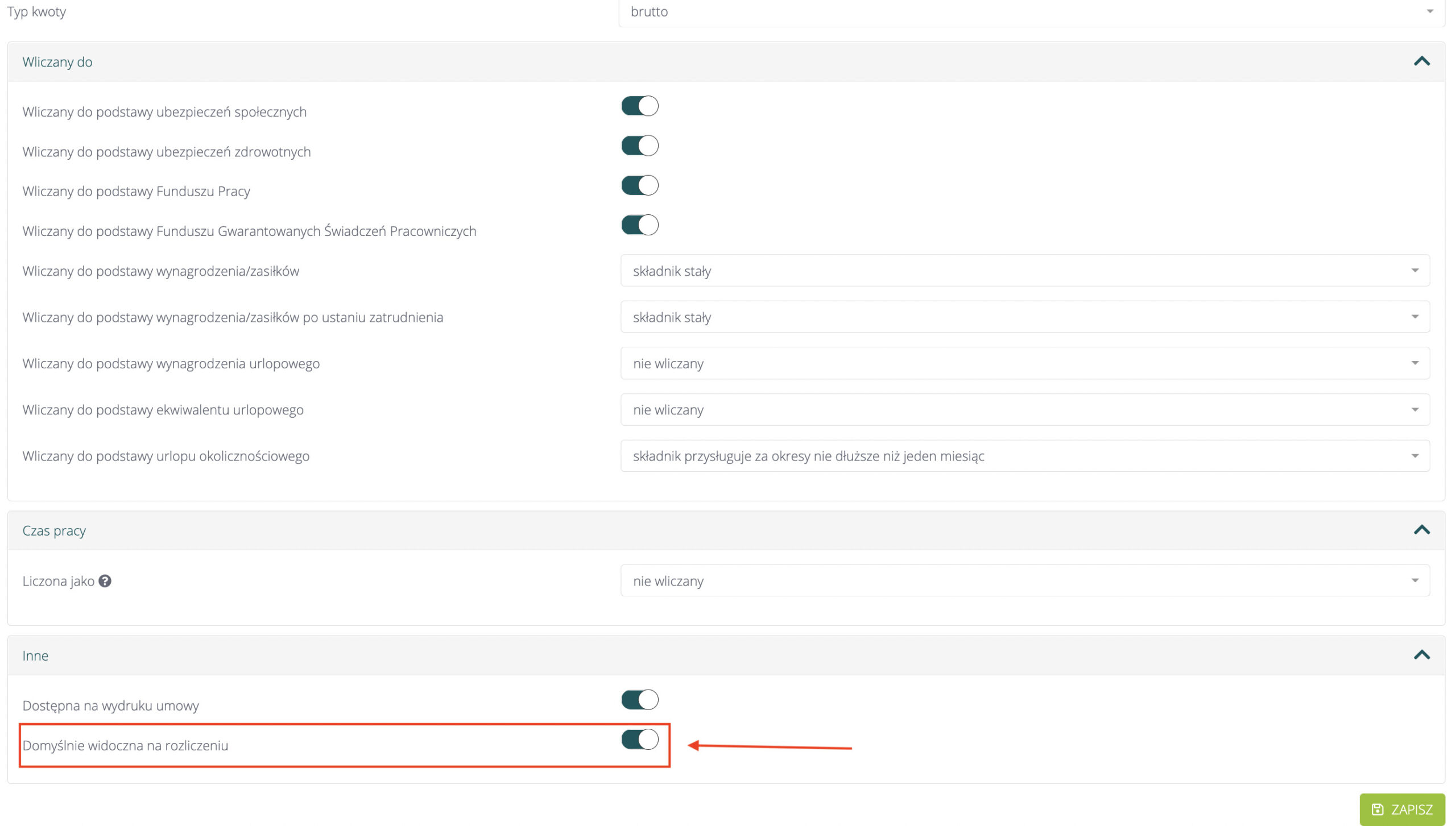Click the help icon next to Liczona jako
Image resolution: width=1456 pixels, height=826 pixels.
pos(105,581)
